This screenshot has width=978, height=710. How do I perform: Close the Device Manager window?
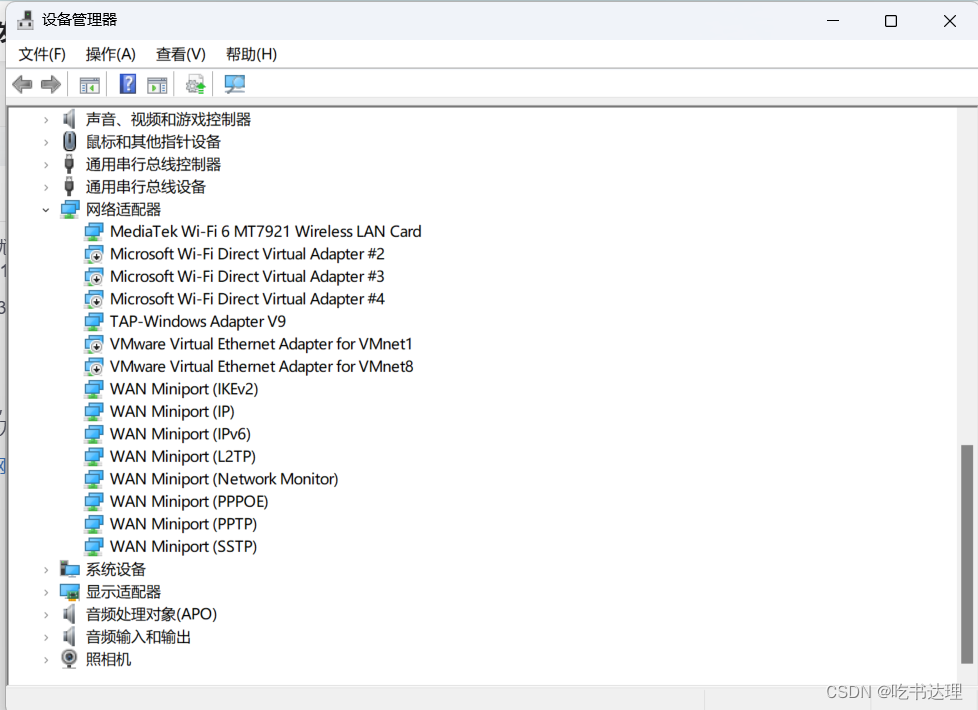[x=949, y=21]
